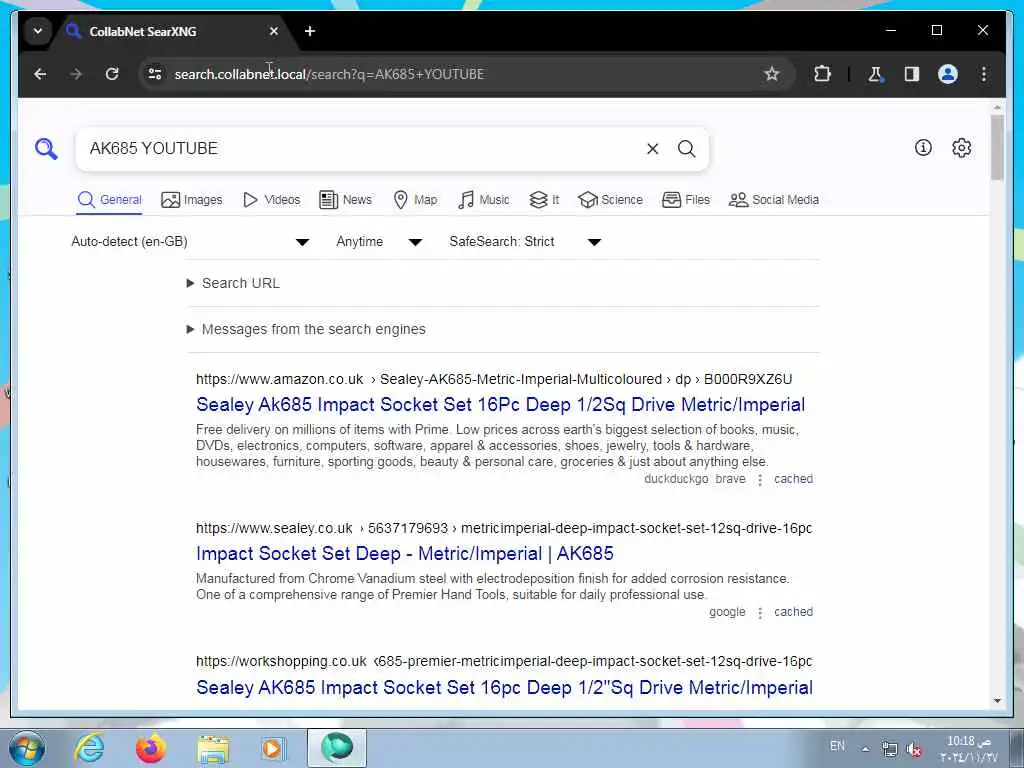The width and height of the screenshot is (1024, 768).
Task: Open the Windows Start menu
Action: pyautogui.click(x=27, y=748)
